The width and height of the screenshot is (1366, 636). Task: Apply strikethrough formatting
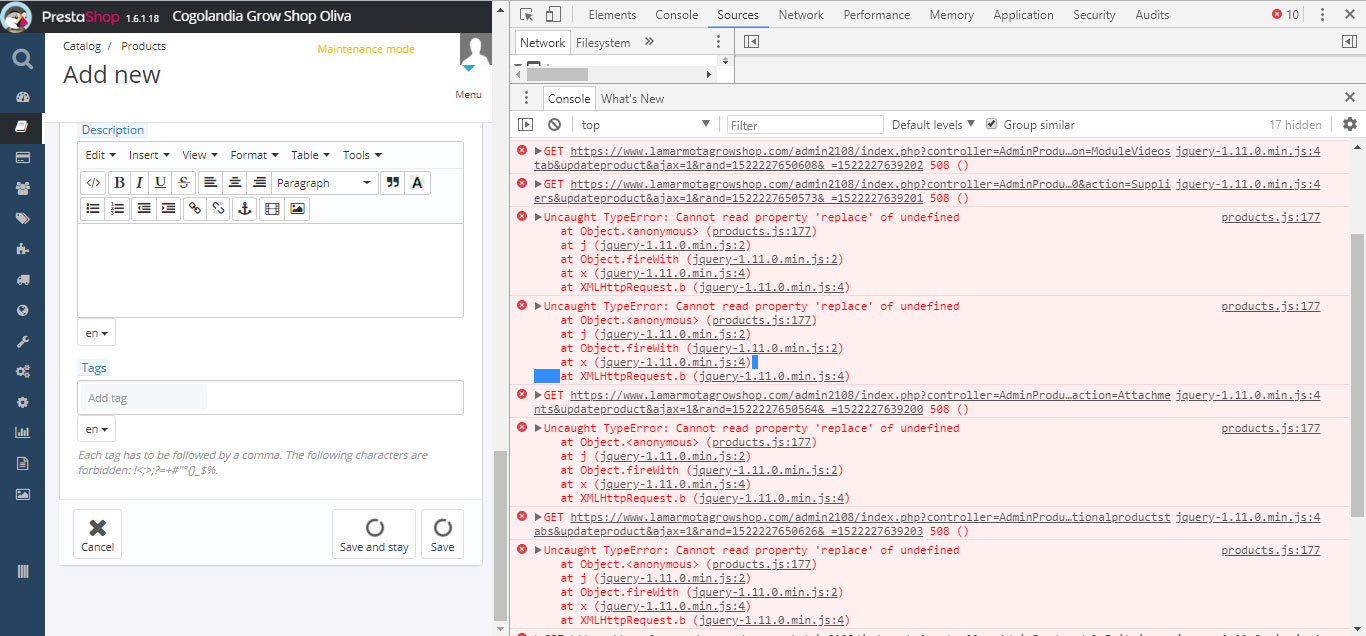(183, 183)
